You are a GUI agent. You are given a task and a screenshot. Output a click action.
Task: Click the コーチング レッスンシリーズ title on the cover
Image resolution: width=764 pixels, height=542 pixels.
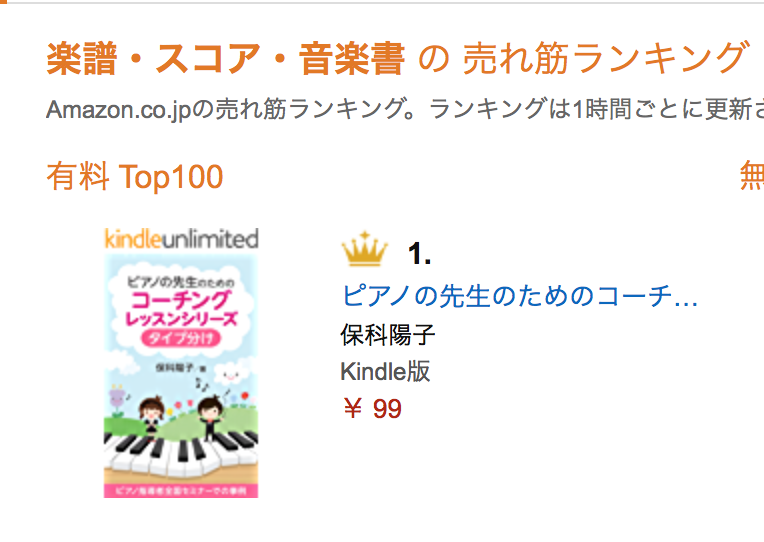coord(180,309)
